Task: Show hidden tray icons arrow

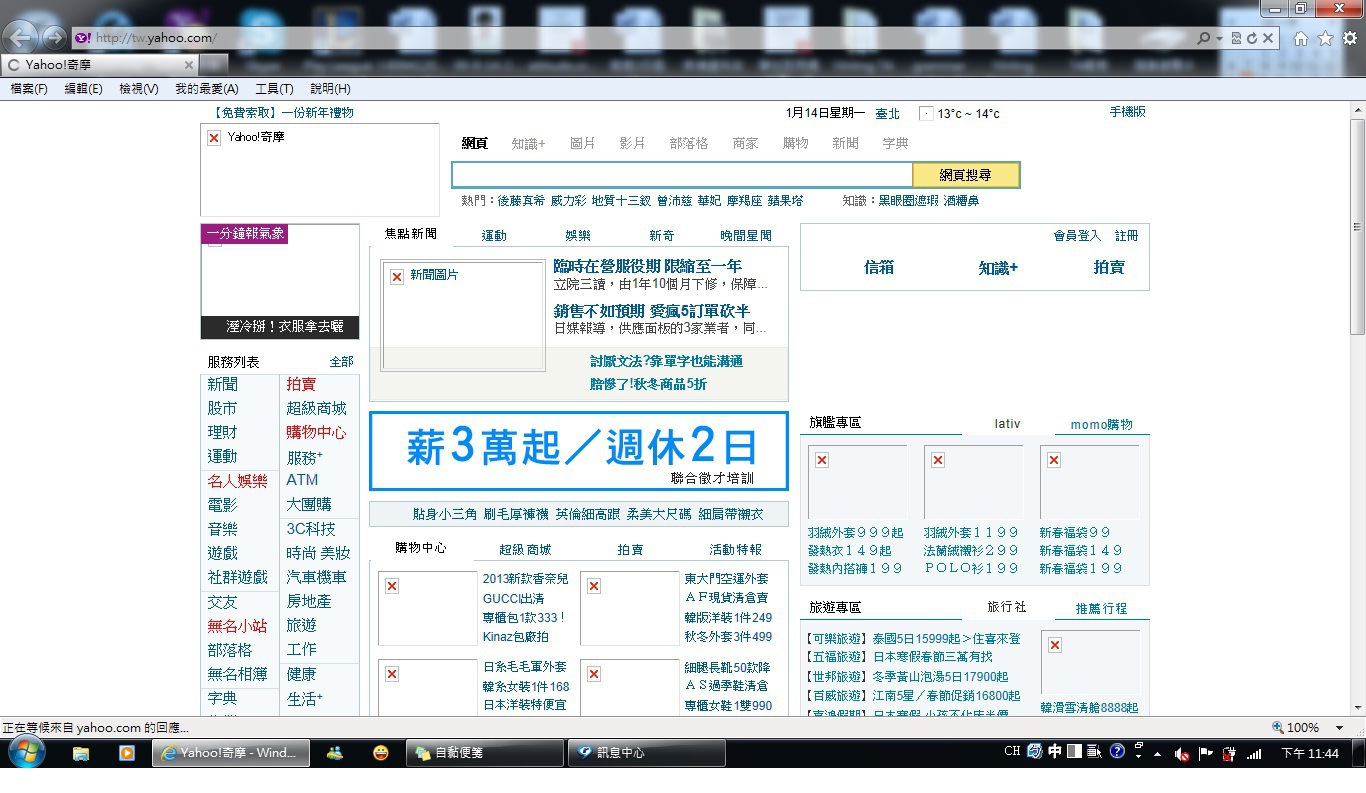Action: coord(1158,754)
